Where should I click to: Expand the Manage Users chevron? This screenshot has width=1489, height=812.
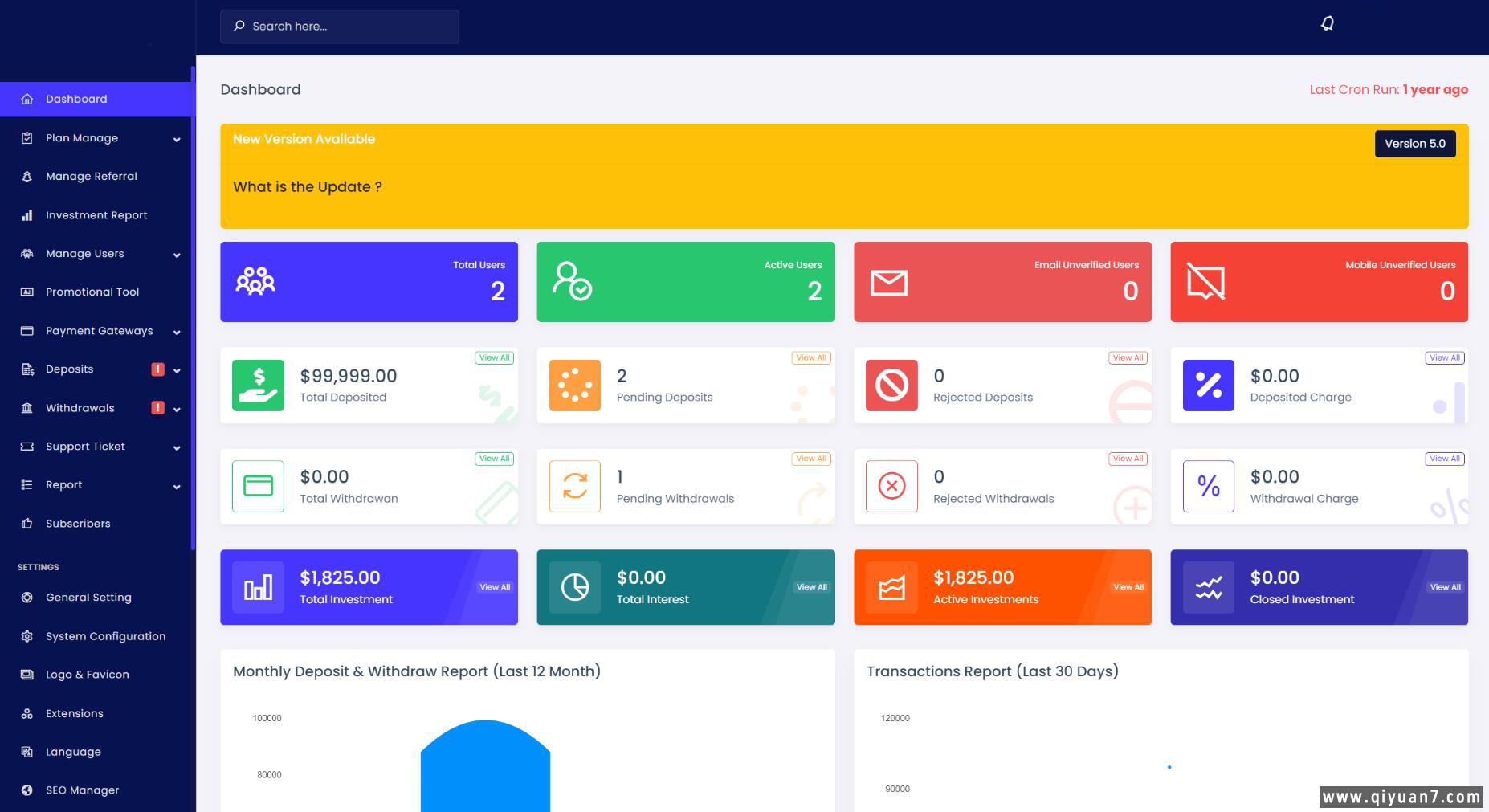tap(177, 255)
